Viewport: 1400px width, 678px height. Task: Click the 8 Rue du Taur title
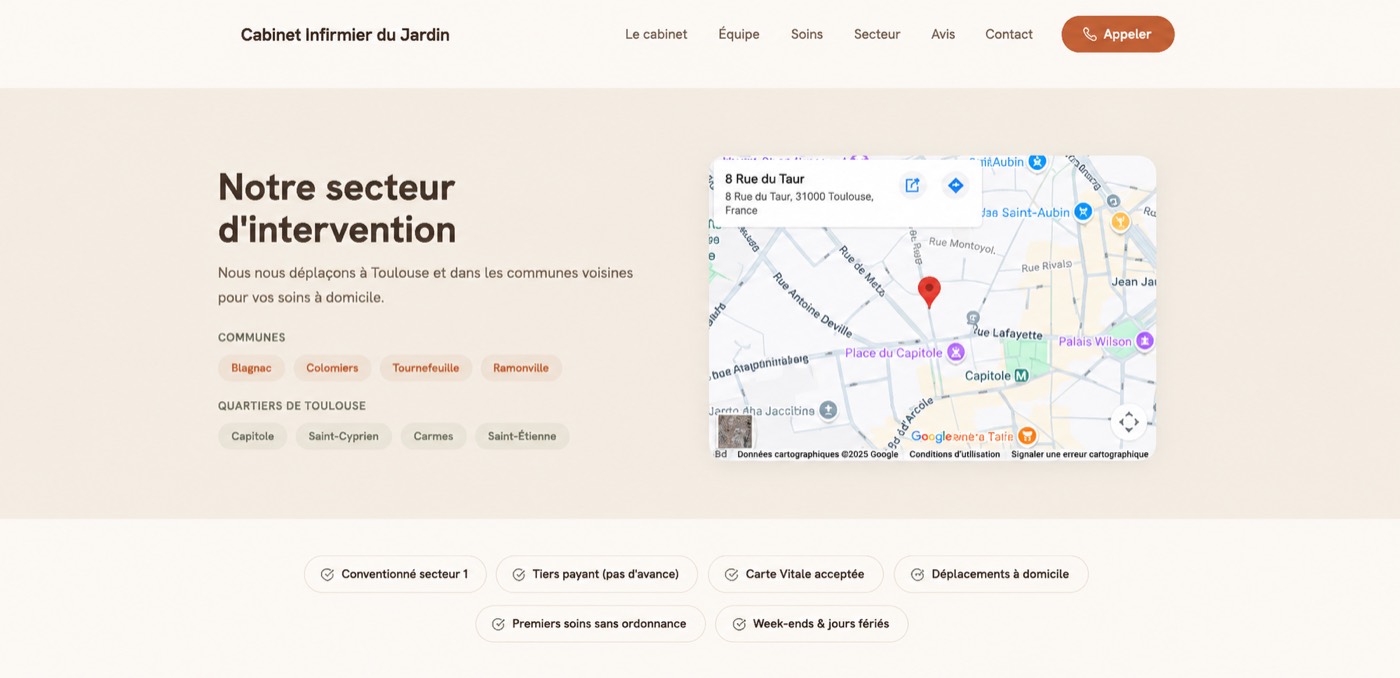point(765,179)
